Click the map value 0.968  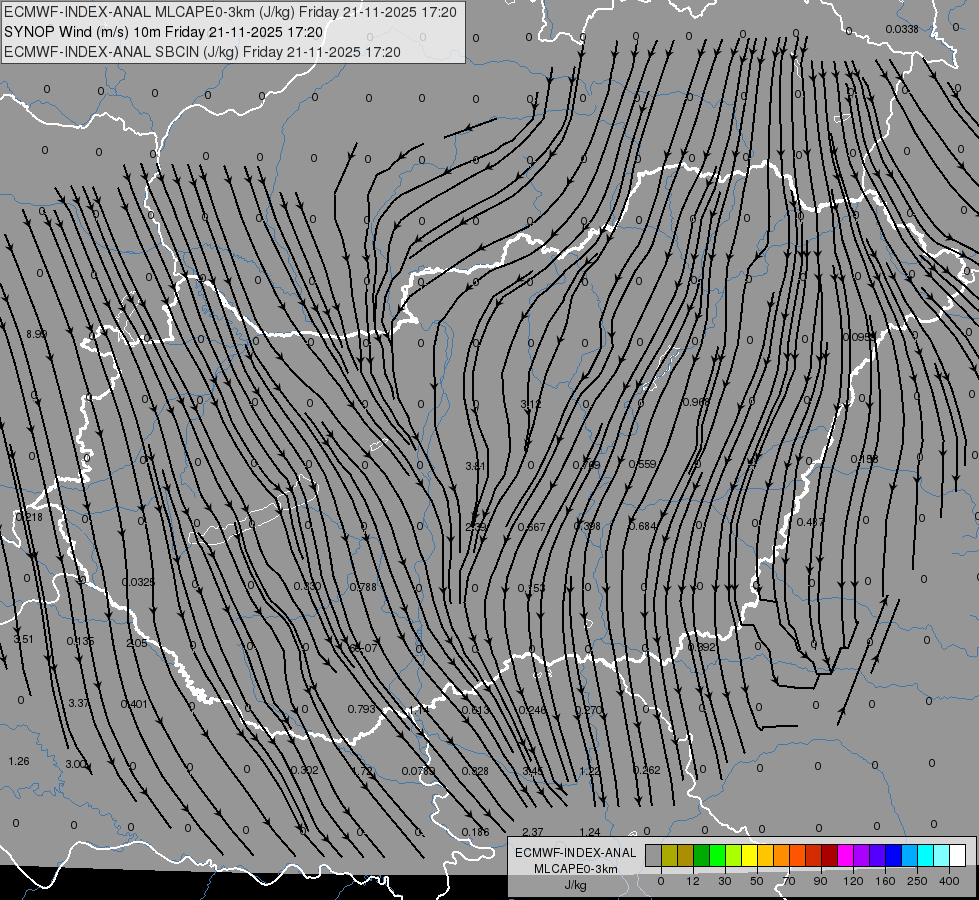pos(697,402)
